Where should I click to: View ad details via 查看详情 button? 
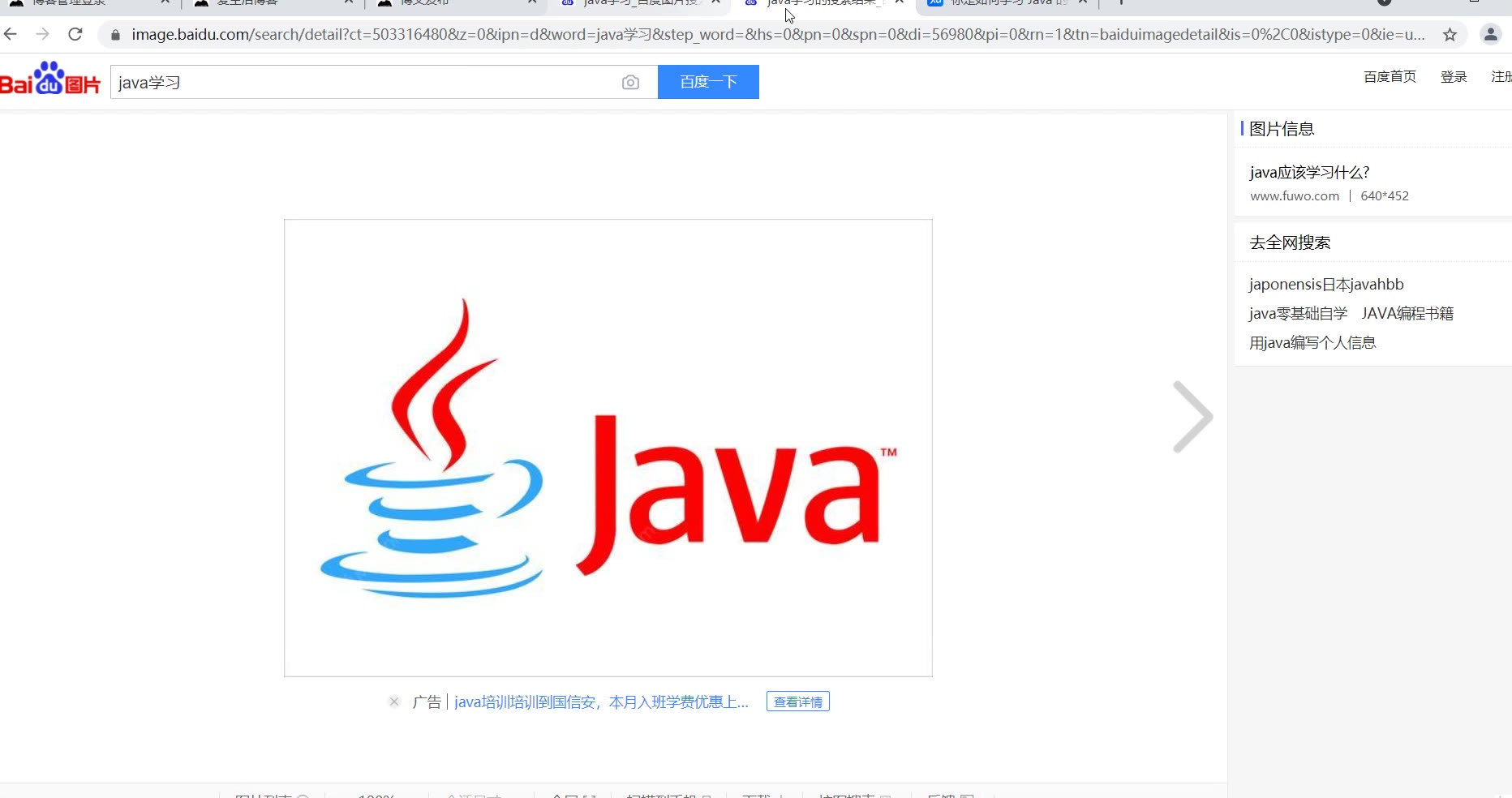(798, 702)
